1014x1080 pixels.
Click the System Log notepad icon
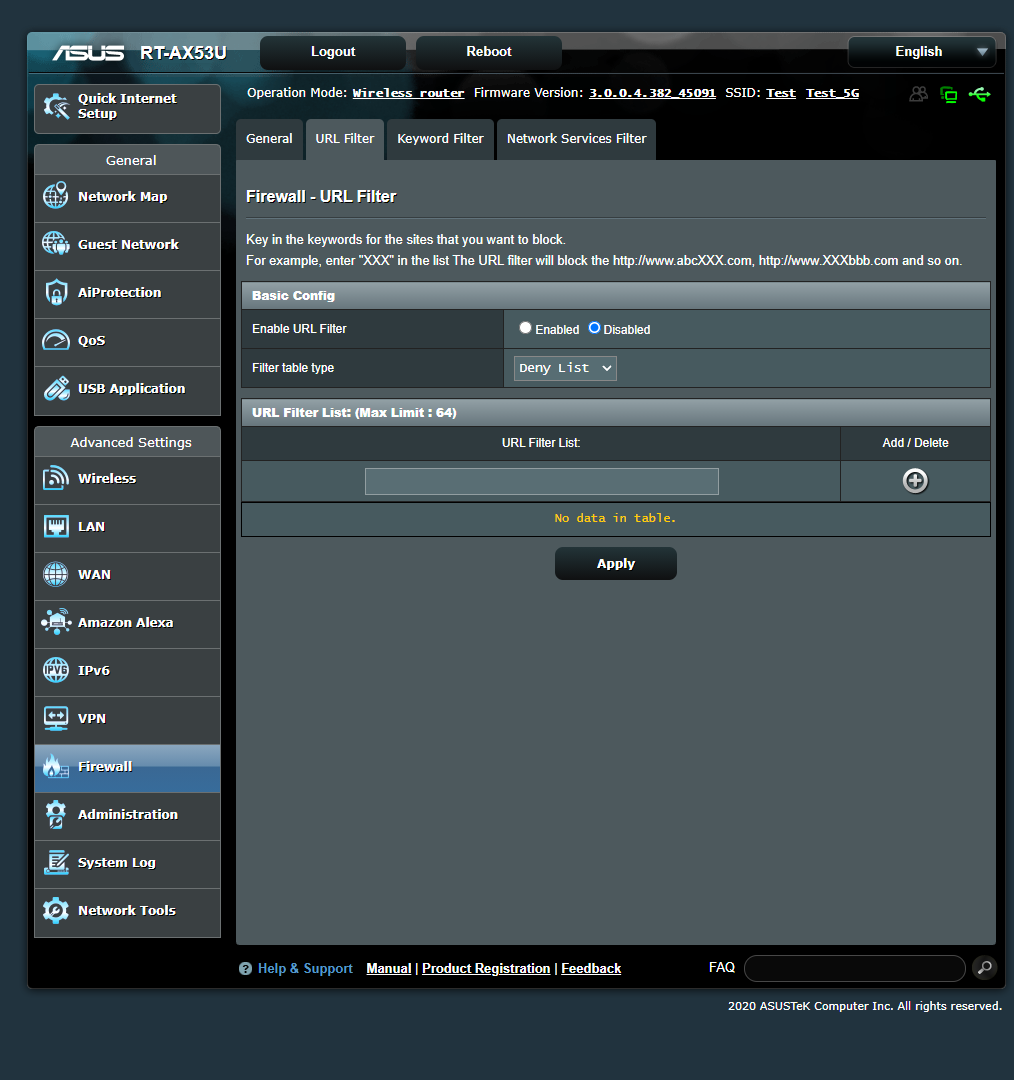click(56, 862)
